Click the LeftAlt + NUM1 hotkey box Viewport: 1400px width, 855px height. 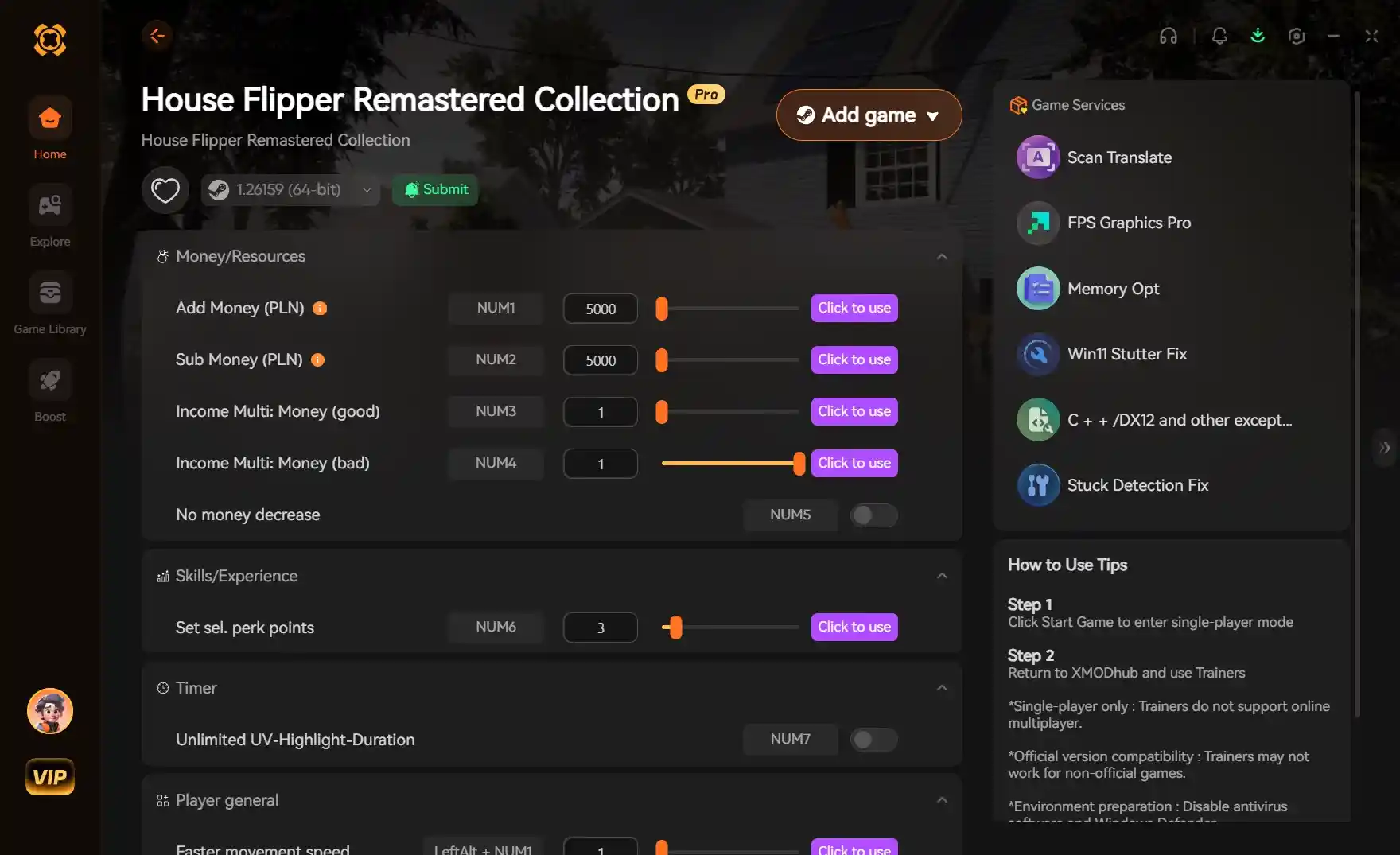coord(483,848)
